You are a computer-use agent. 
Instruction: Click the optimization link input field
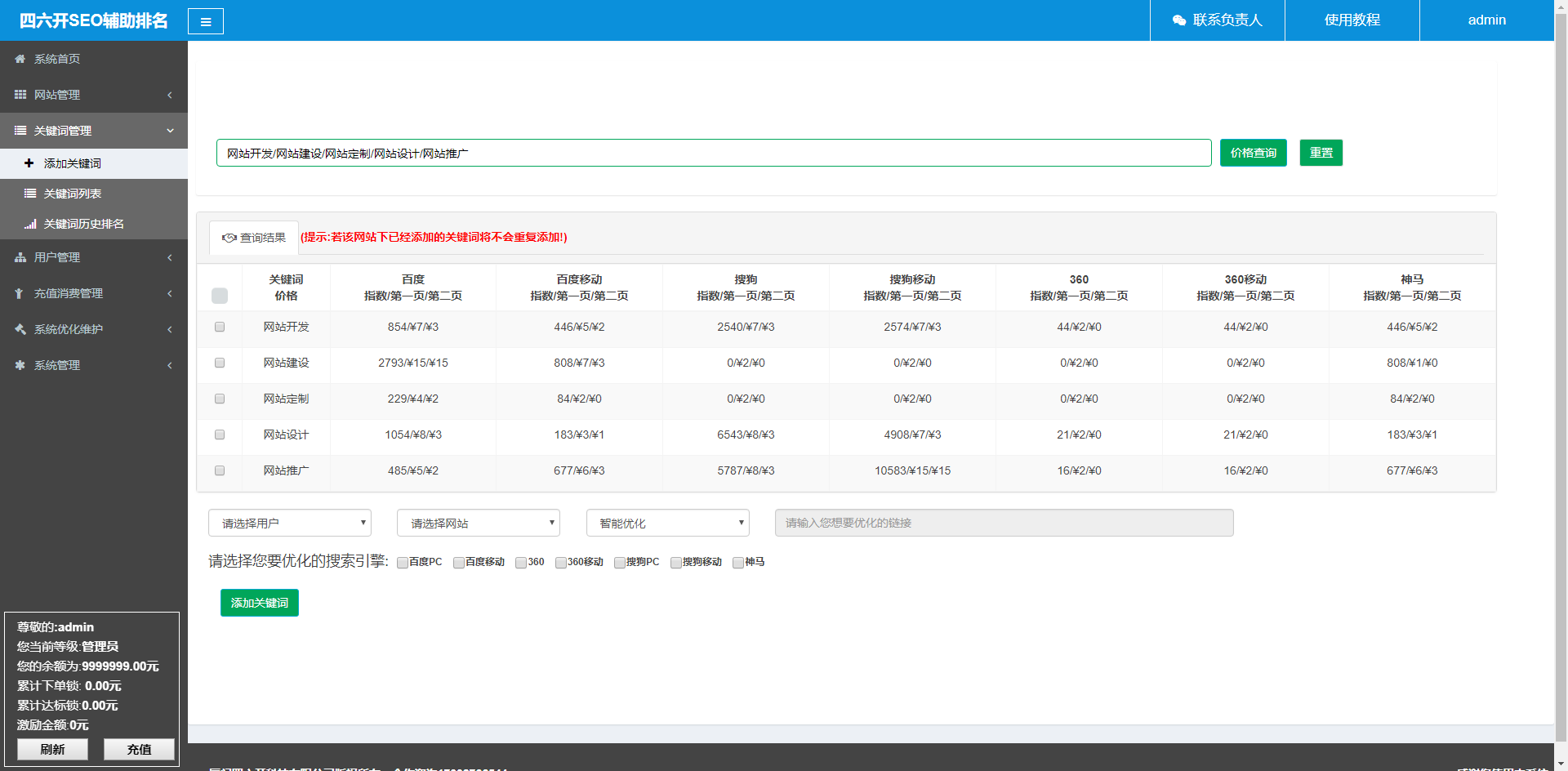1004,523
